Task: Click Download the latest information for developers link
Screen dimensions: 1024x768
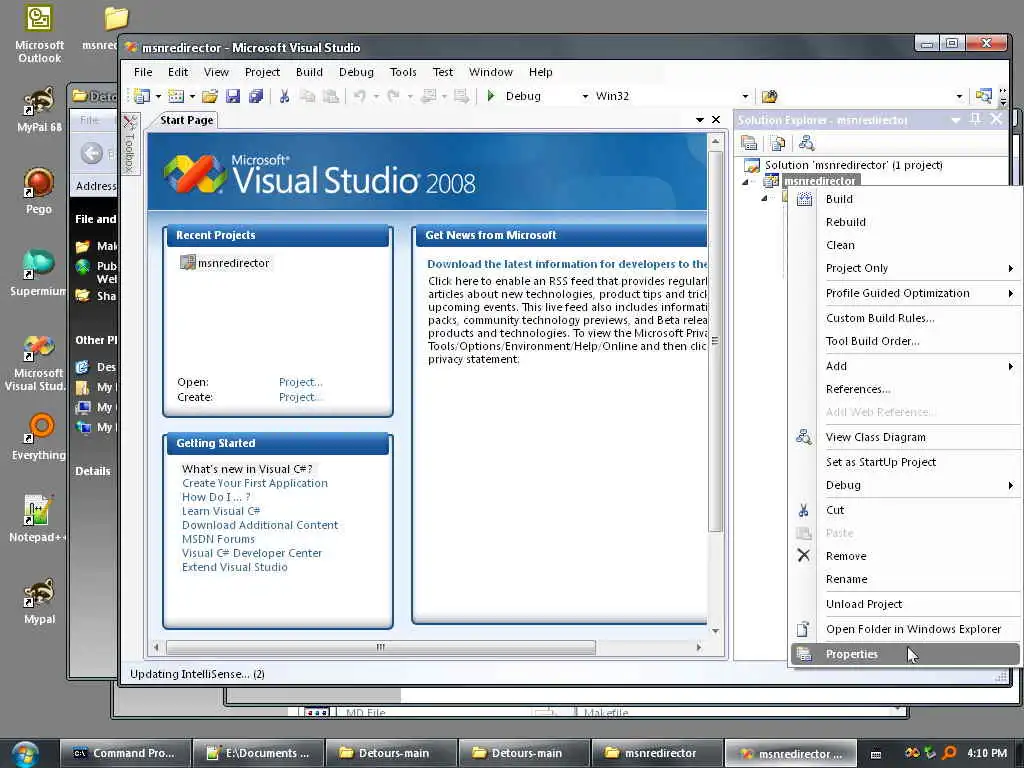Action: pyautogui.click(x=567, y=264)
